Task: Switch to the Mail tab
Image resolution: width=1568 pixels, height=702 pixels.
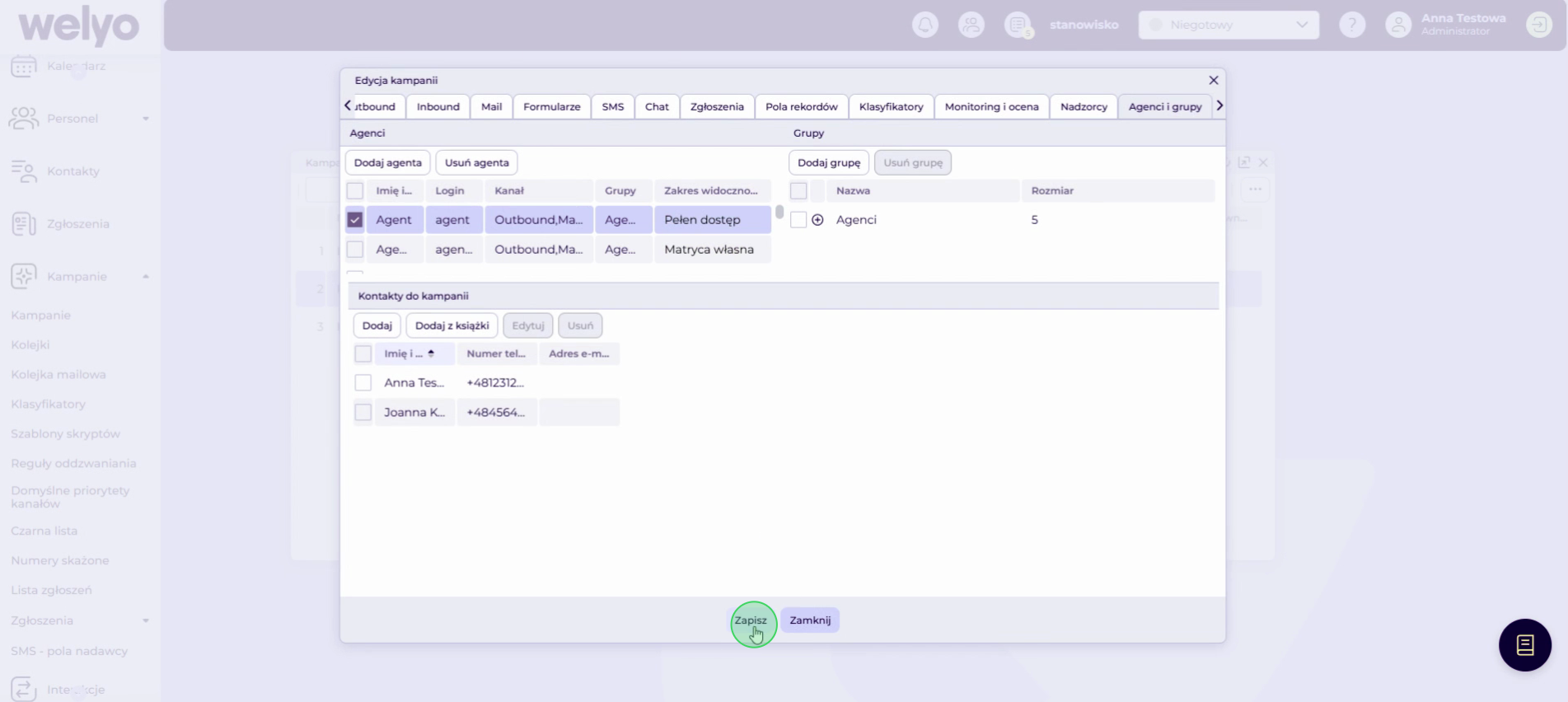Action: pyautogui.click(x=492, y=107)
